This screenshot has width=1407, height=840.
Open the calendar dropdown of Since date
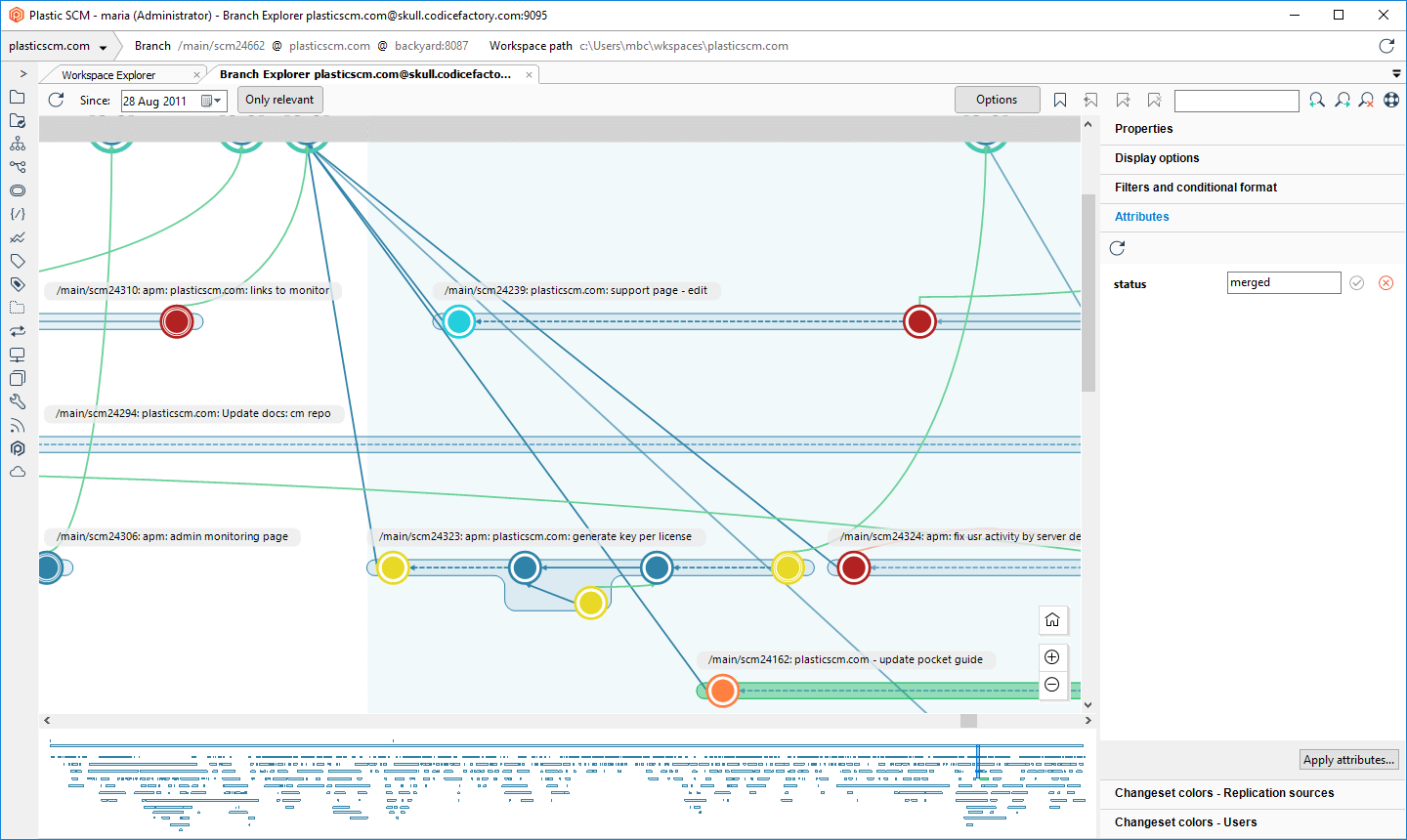tap(211, 101)
